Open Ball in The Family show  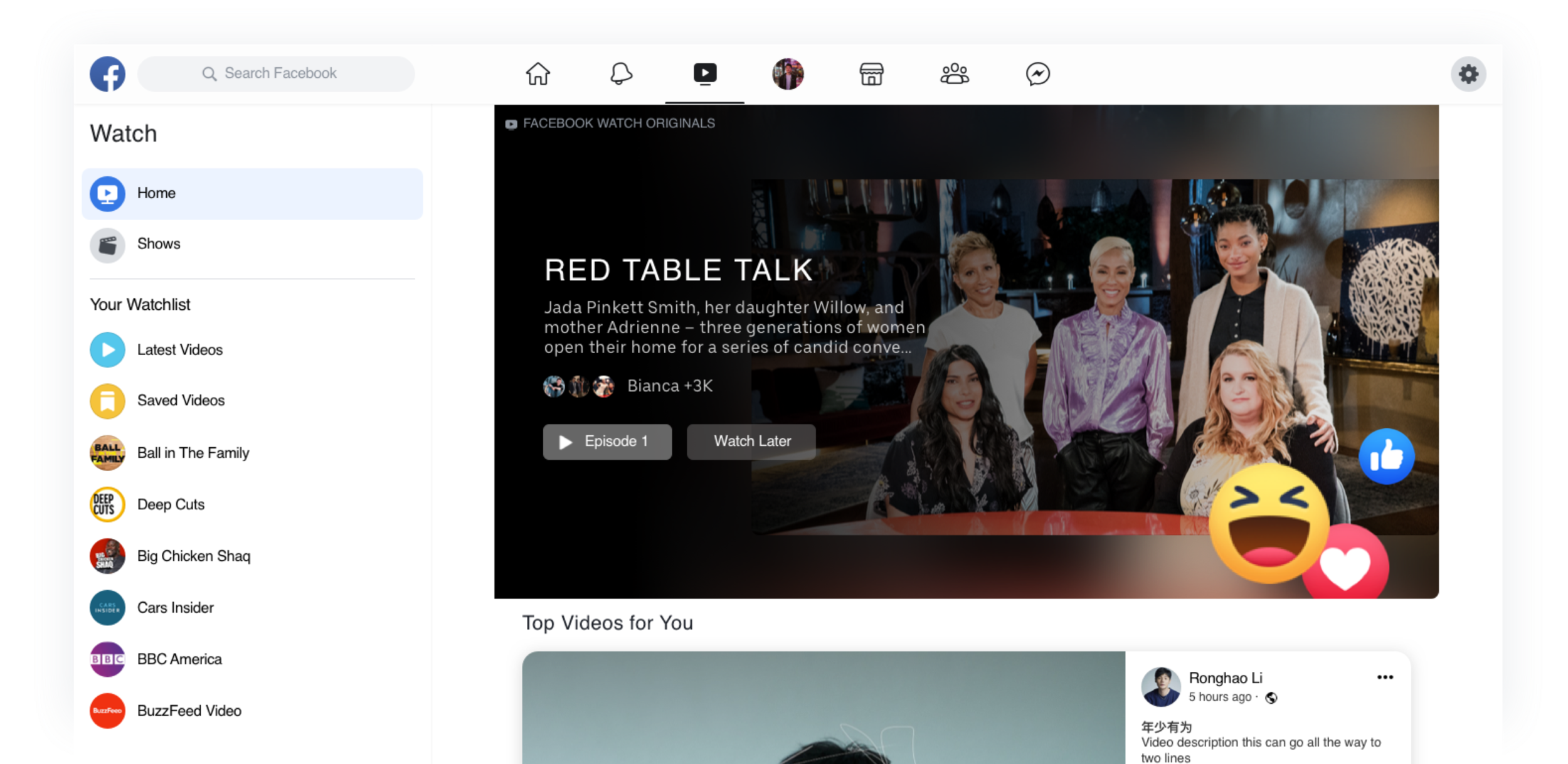coord(252,452)
